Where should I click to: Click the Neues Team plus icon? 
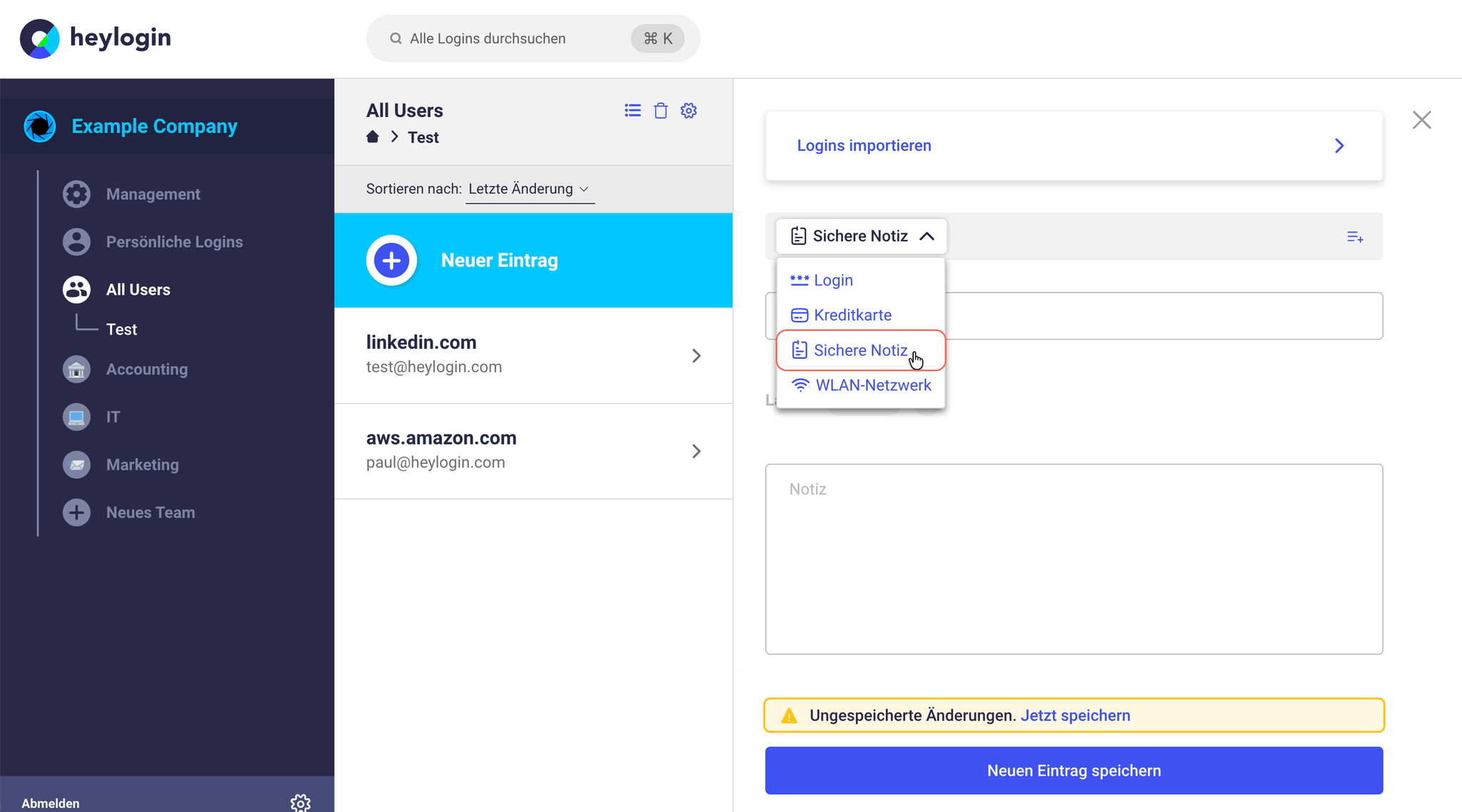pyautogui.click(x=76, y=512)
